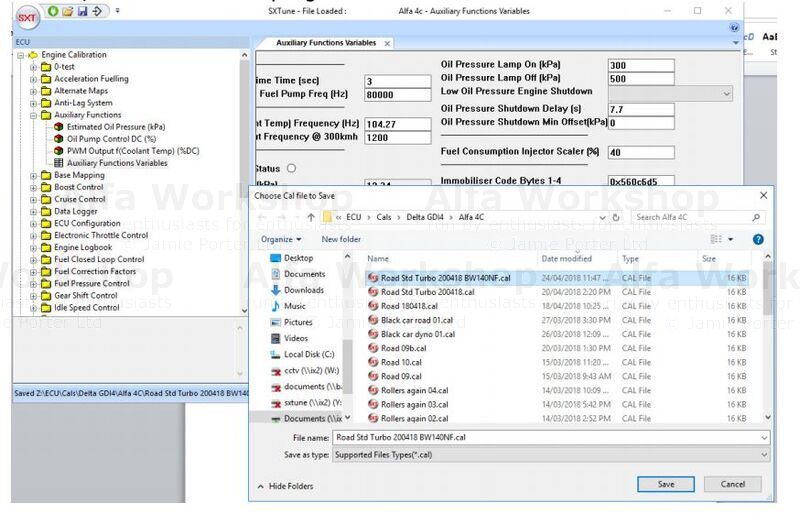Open Estimated Oil Pressure (kPa) map
Screen dimensions: 800x514
click(115, 127)
